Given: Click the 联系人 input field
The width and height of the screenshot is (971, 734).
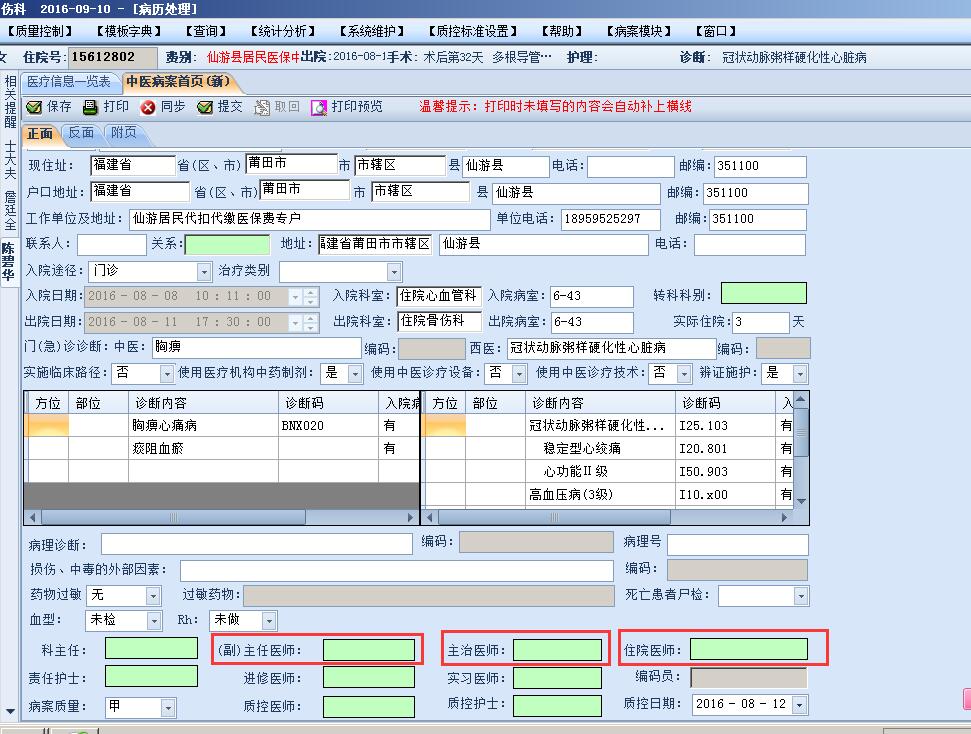Looking at the screenshot, I should (x=112, y=245).
